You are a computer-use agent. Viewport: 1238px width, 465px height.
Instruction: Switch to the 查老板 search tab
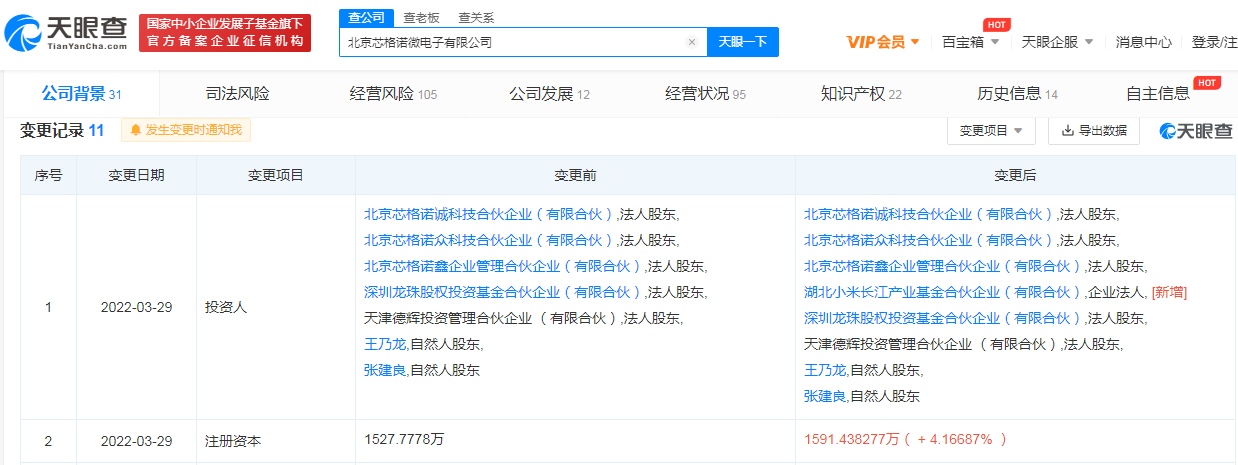419,17
